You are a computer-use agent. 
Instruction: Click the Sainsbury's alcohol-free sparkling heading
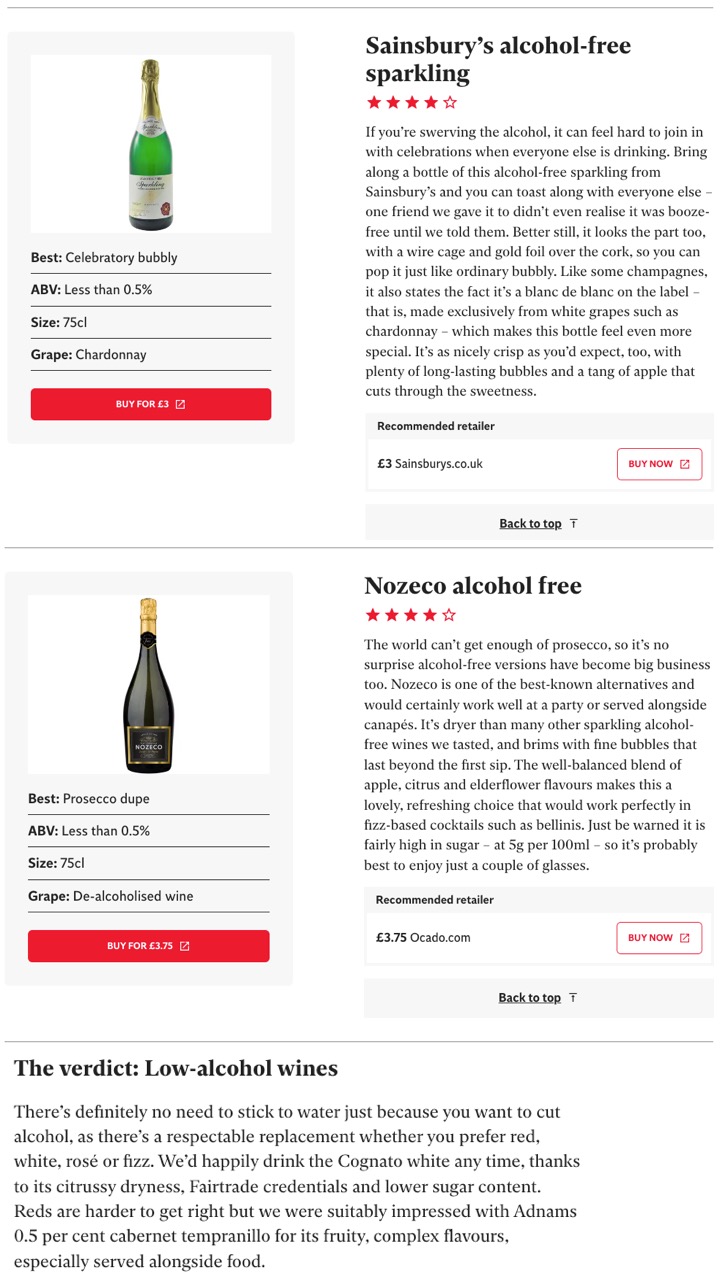point(497,59)
